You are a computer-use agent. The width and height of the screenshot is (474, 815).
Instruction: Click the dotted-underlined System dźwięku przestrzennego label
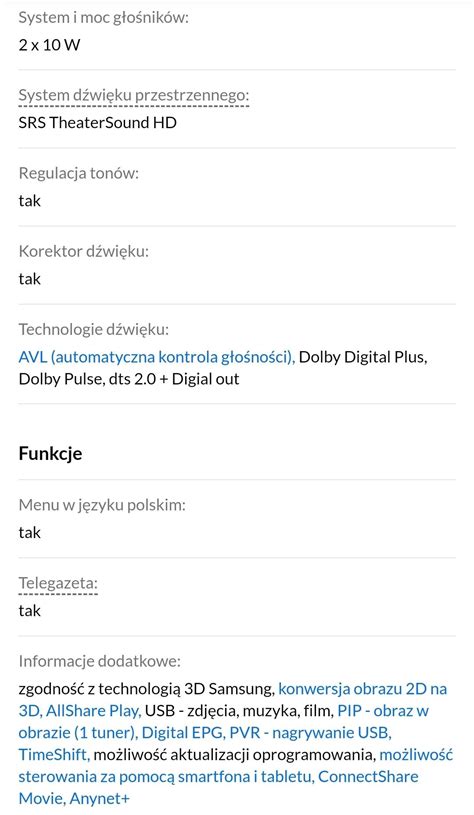[x=134, y=96]
